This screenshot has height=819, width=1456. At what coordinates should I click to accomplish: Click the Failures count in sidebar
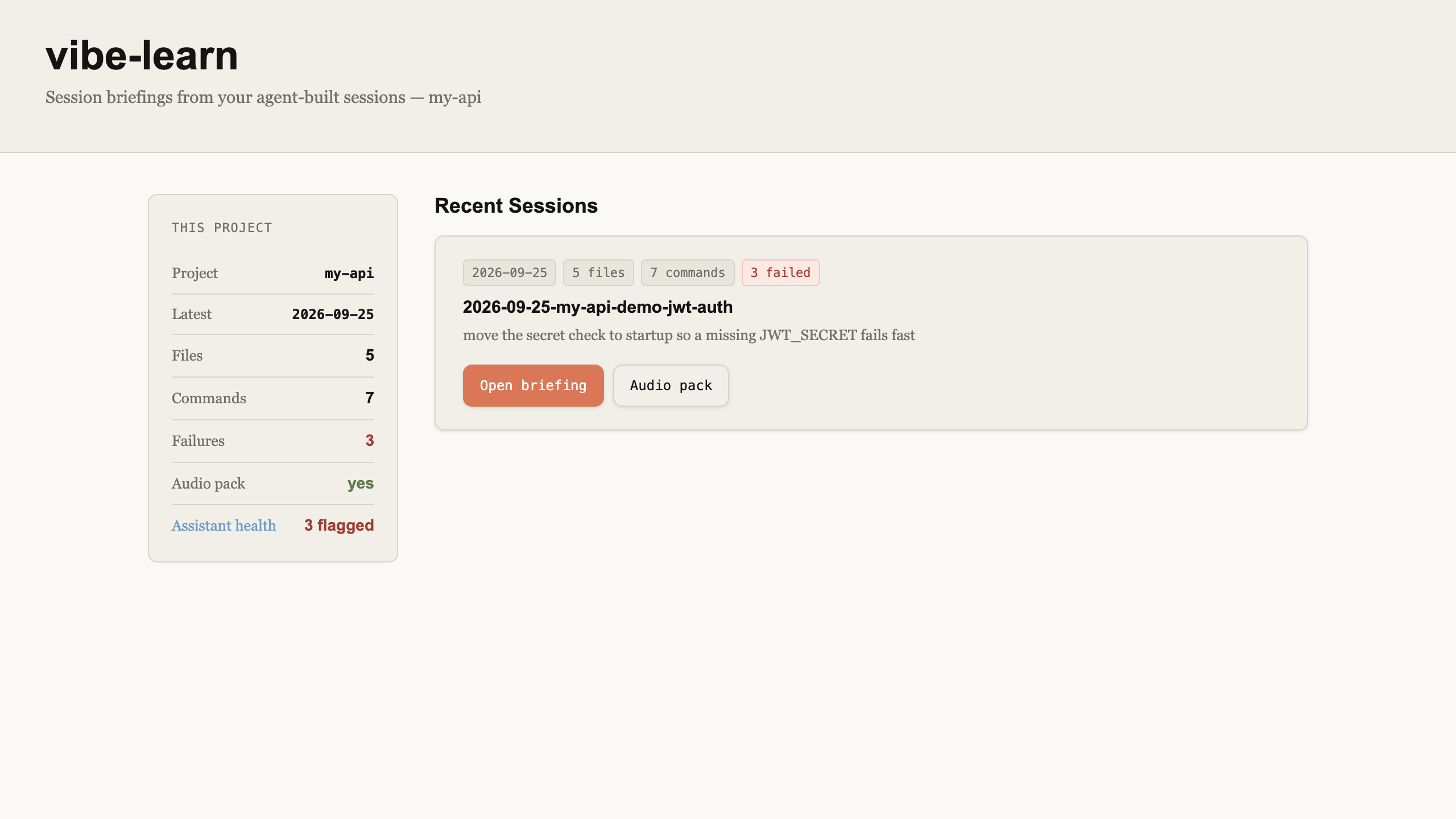pyautogui.click(x=370, y=441)
